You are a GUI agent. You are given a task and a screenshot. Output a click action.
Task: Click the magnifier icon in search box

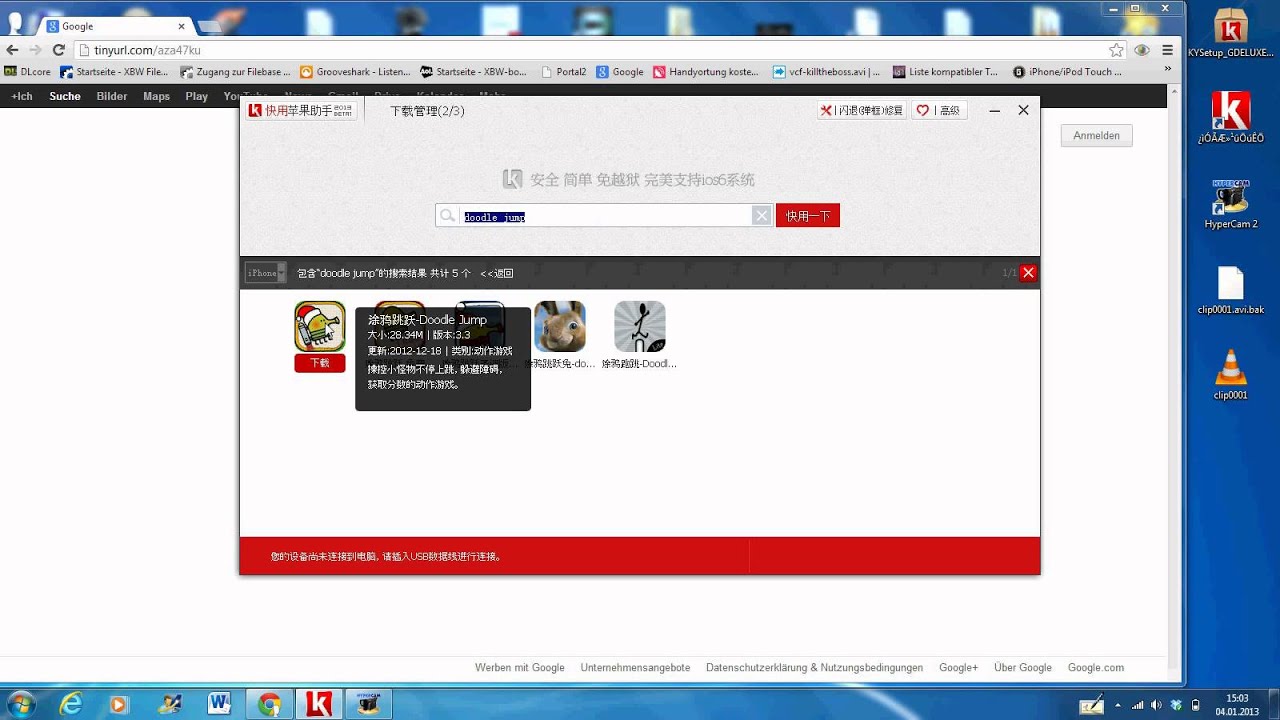click(448, 216)
